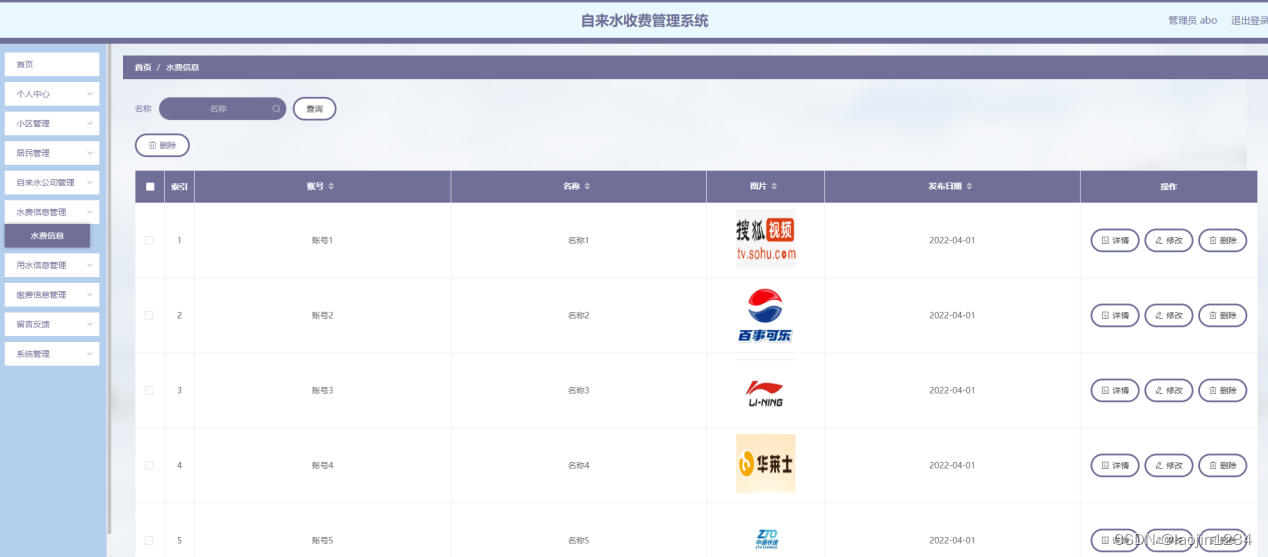Open 详情 for row 账号2
The image size is (1268, 557).
click(x=1114, y=315)
